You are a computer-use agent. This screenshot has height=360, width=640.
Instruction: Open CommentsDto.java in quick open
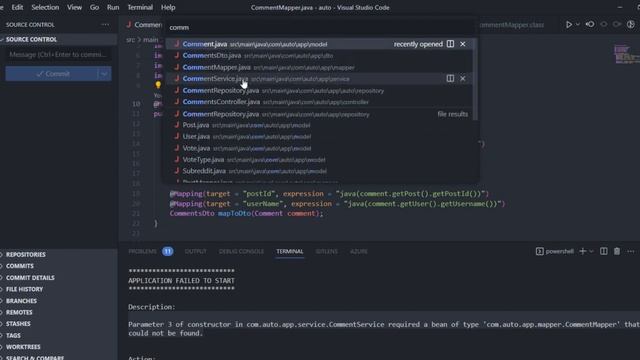(319, 56)
